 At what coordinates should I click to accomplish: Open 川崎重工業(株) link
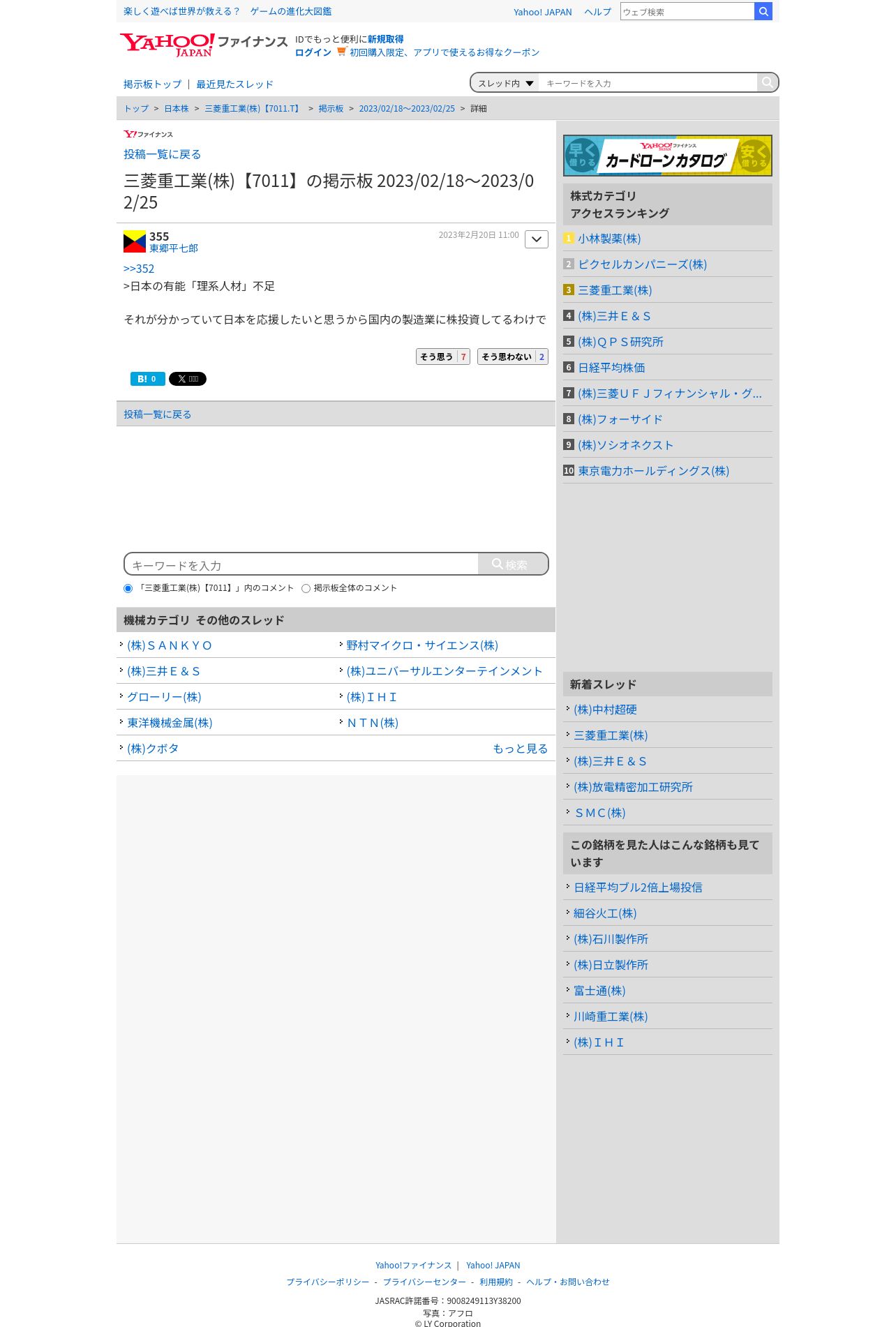tap(611, 1017)
